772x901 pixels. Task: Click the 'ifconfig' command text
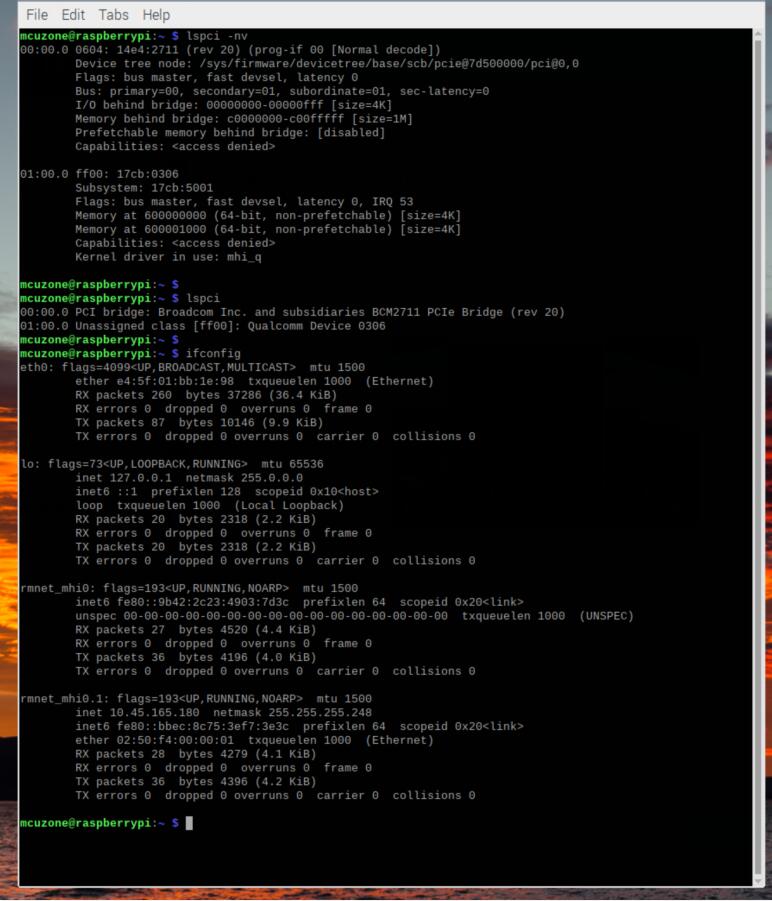click(213, 353)
